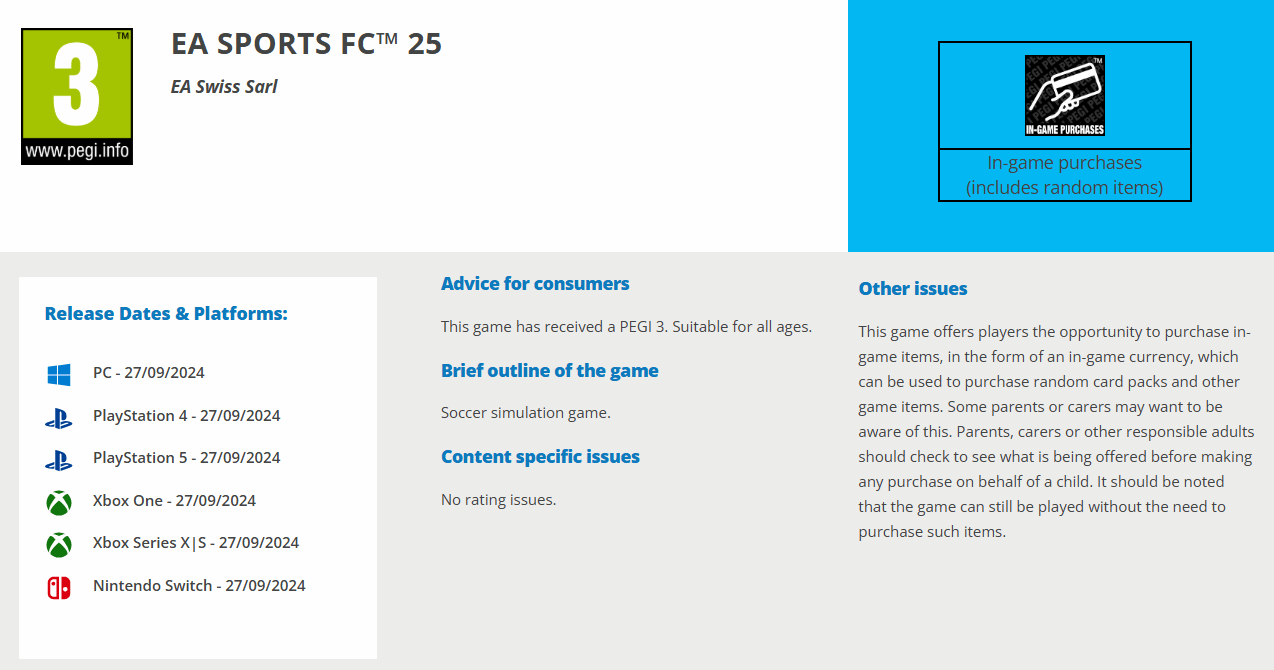
Task: Click the Nintendo Switch logo icon
Action: pos(59,587)
